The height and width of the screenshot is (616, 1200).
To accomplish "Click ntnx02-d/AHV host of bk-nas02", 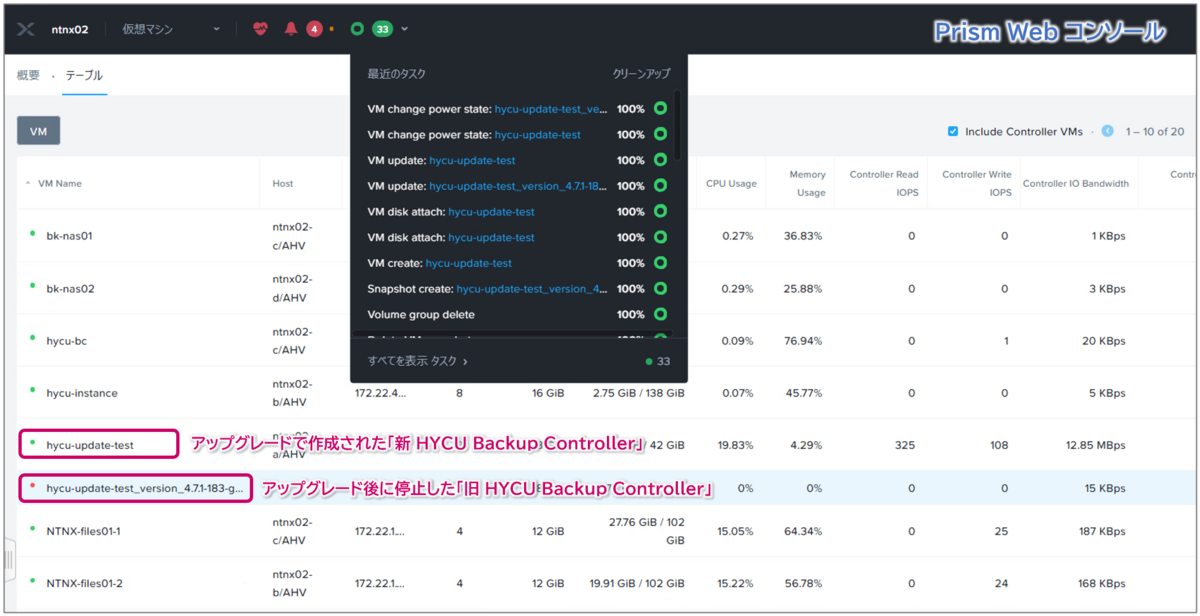I will 292,288.
